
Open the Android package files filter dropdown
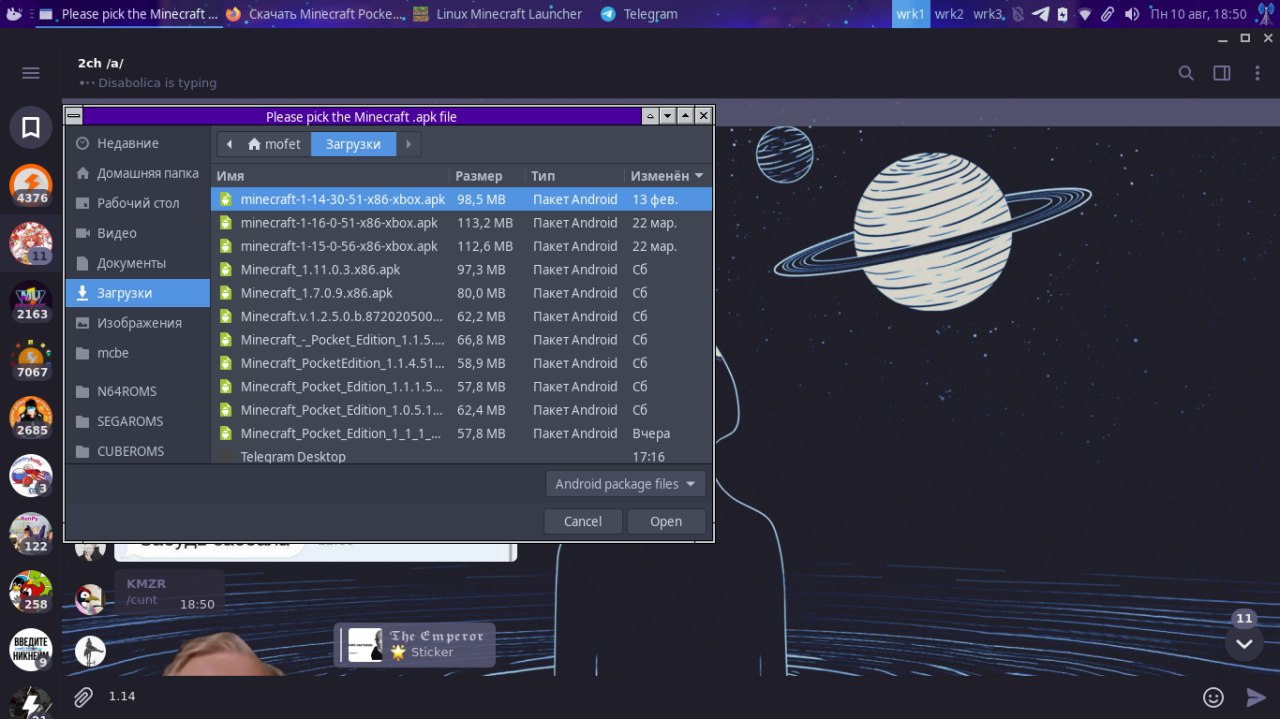coord(625,484)
